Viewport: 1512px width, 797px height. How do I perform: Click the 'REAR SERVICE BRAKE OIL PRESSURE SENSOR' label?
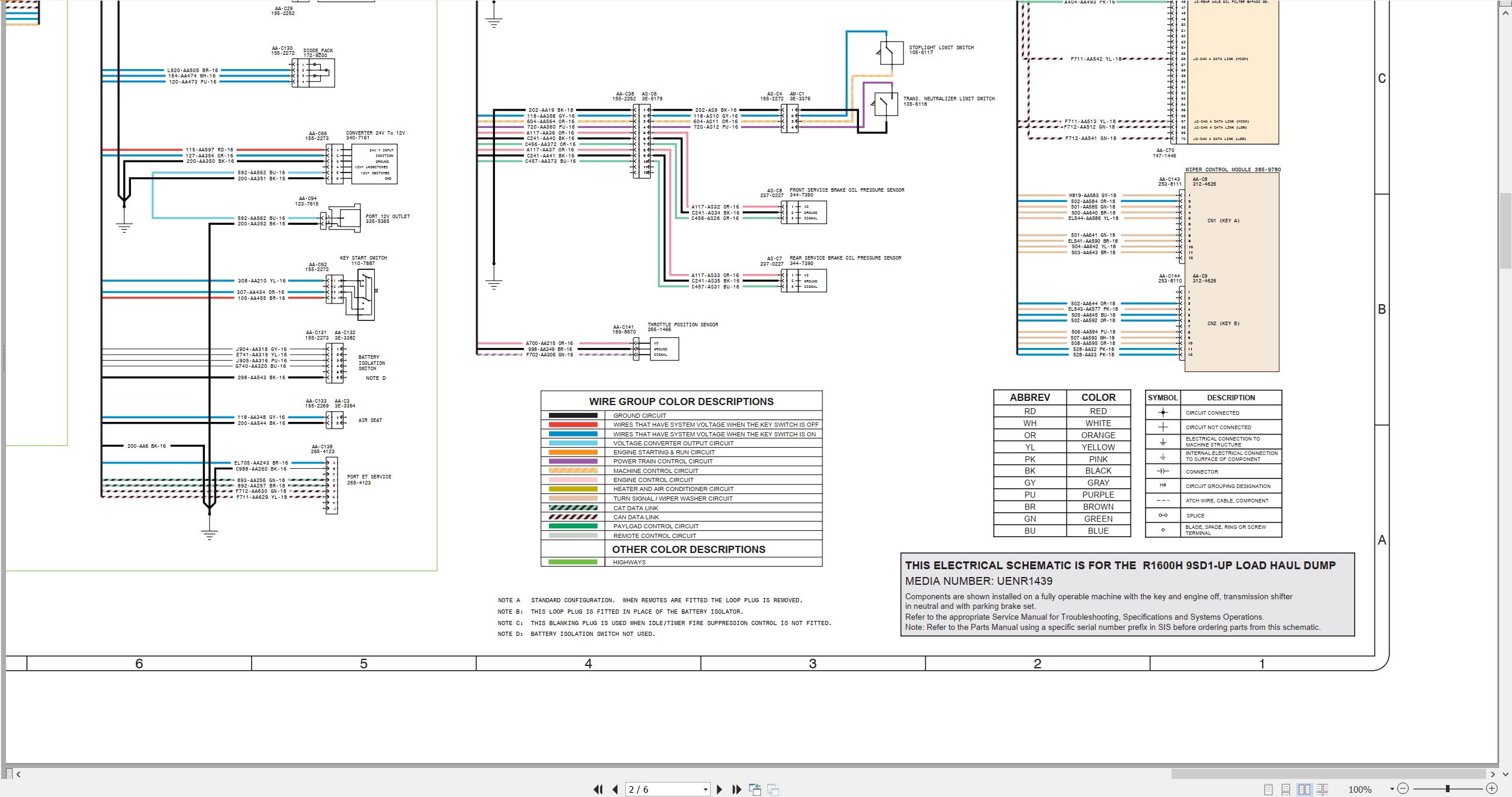(845, 258)
